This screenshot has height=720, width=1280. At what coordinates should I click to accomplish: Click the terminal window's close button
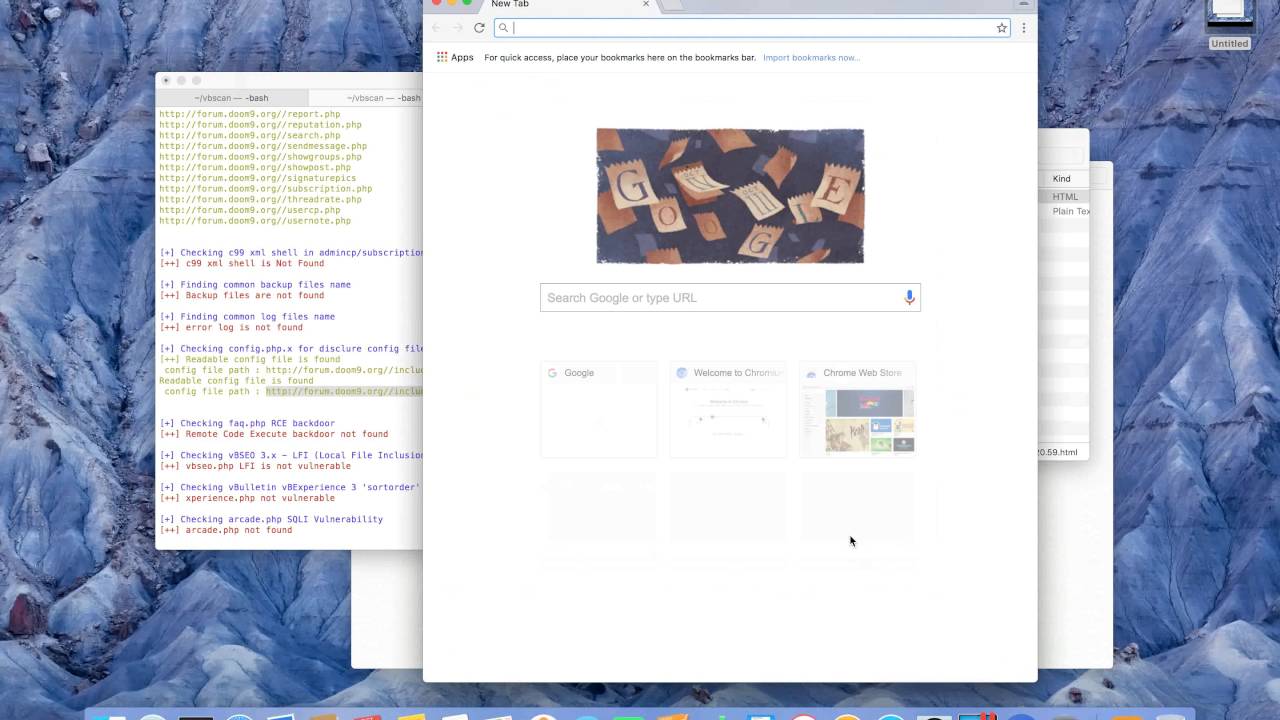(x=166, y=80)
